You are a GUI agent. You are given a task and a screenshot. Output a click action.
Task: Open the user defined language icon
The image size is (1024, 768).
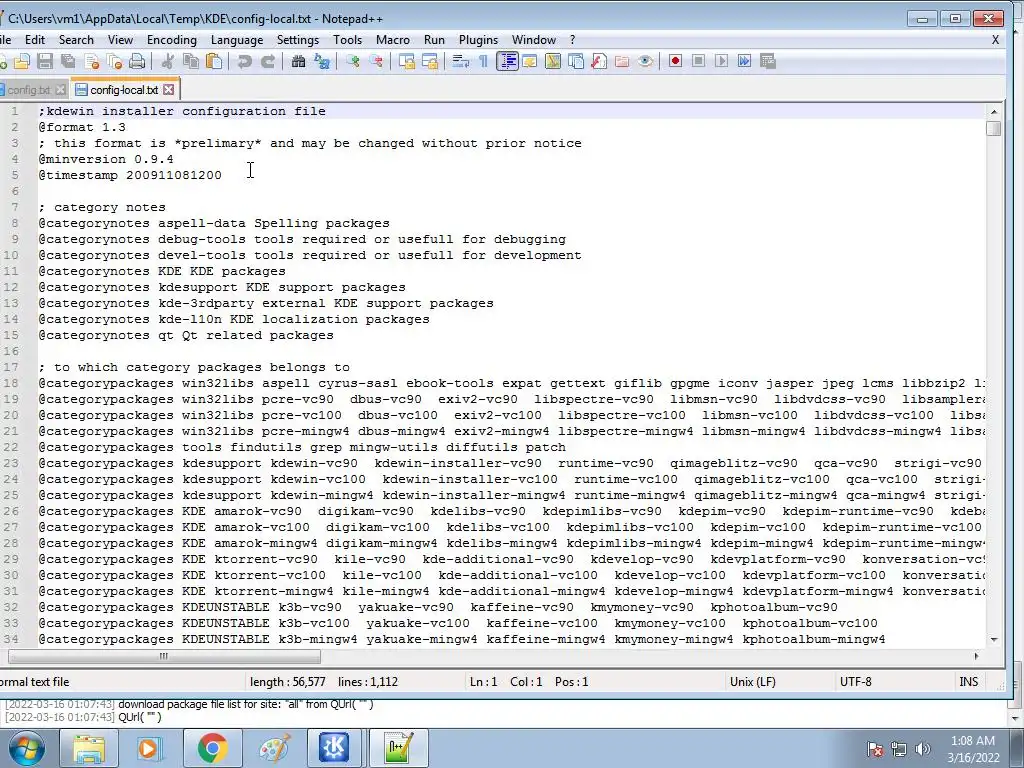click(530, 61)
